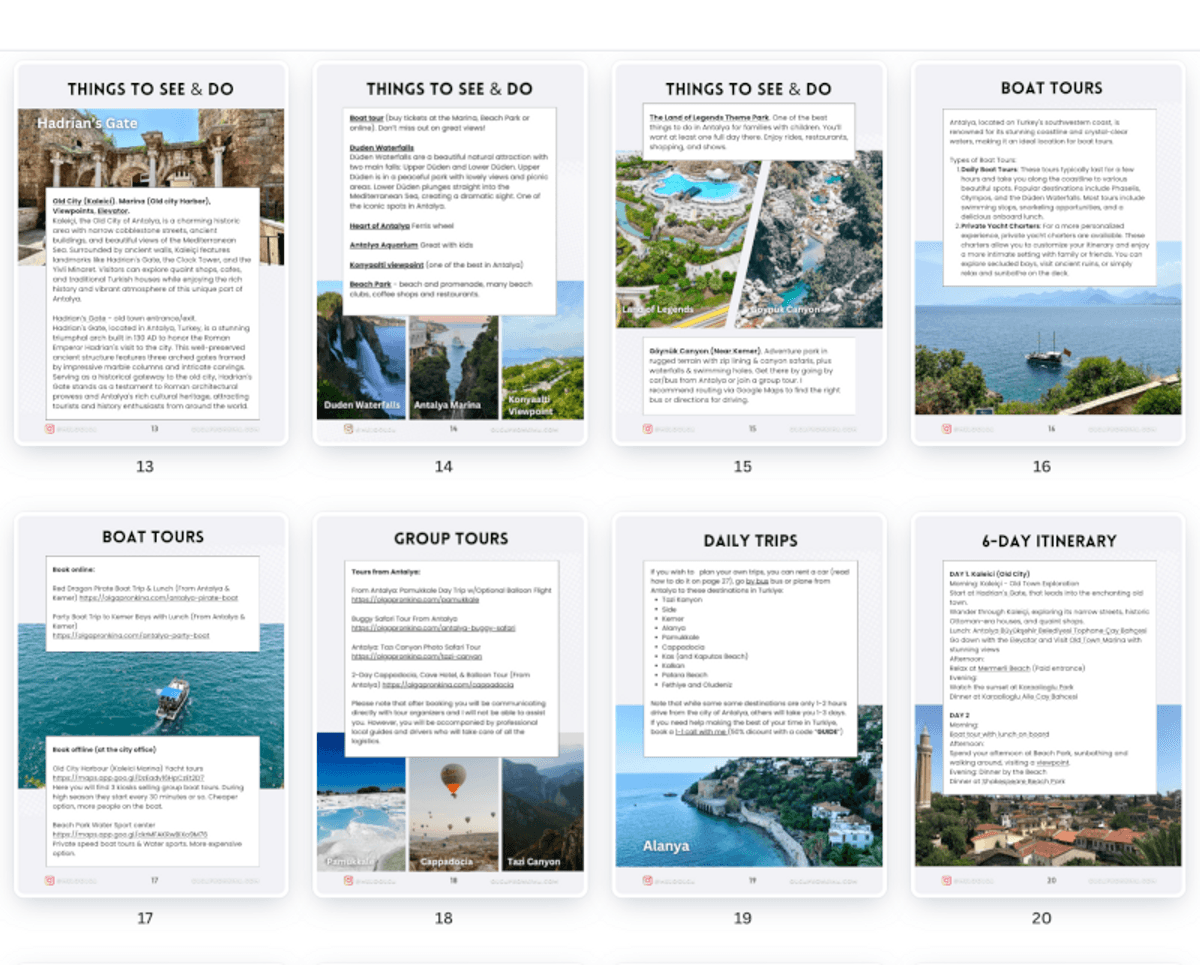
Task: Click the page number 13 label
Action: 145,466
